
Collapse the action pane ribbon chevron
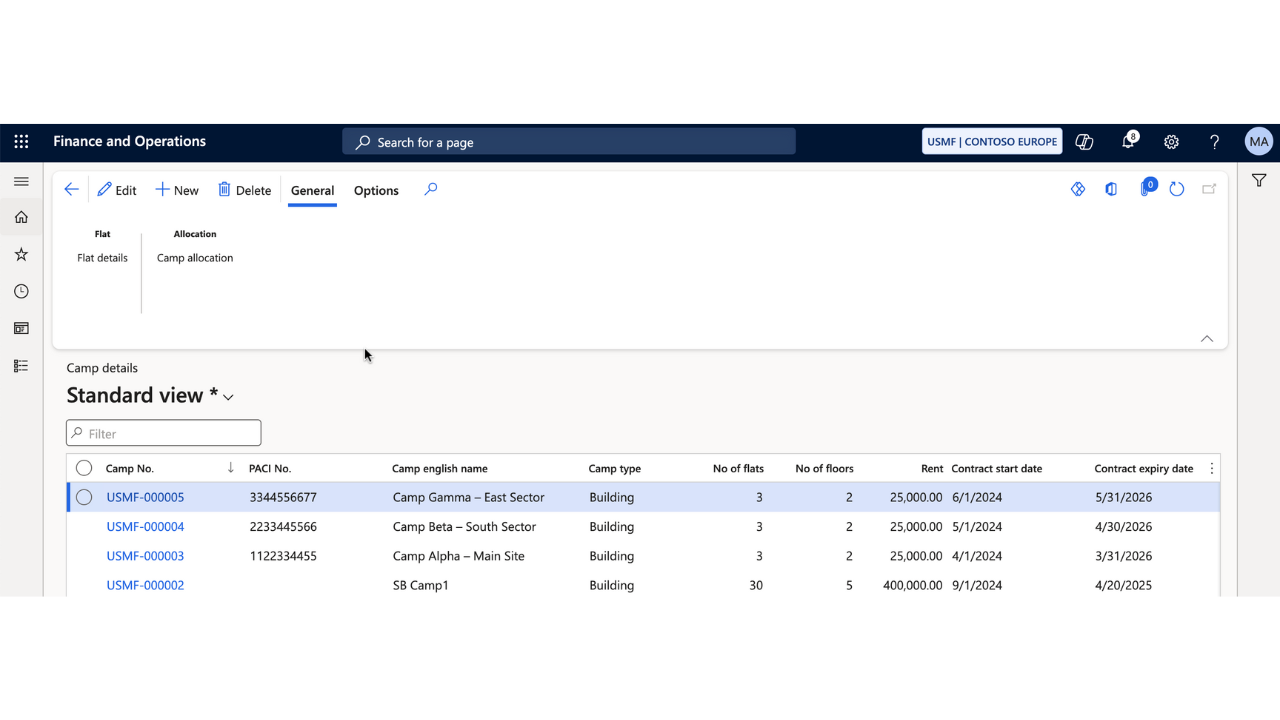[1207, 339]
